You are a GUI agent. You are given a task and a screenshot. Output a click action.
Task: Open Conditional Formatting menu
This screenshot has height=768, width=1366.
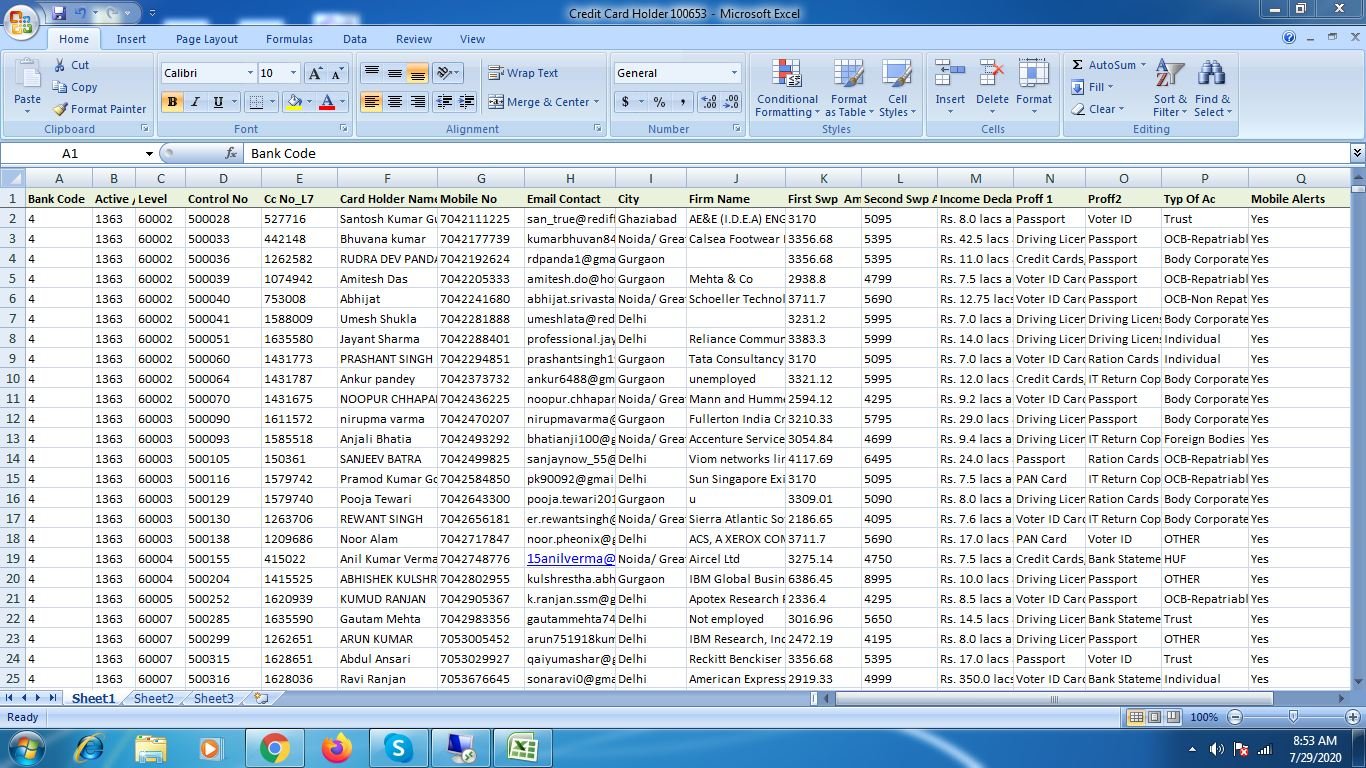click(x=787, y=88)
